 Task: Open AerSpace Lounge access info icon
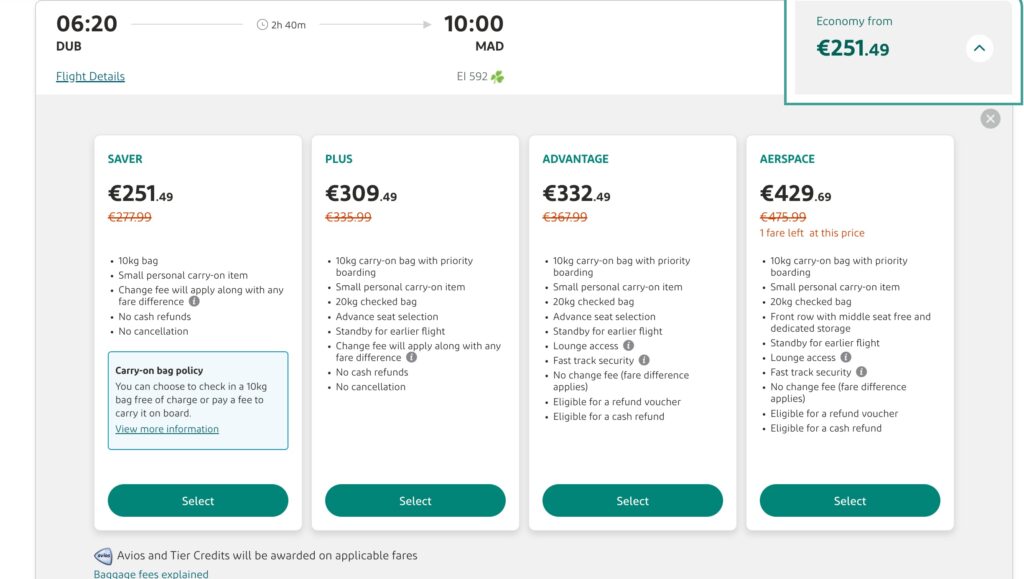coord(846,357)
